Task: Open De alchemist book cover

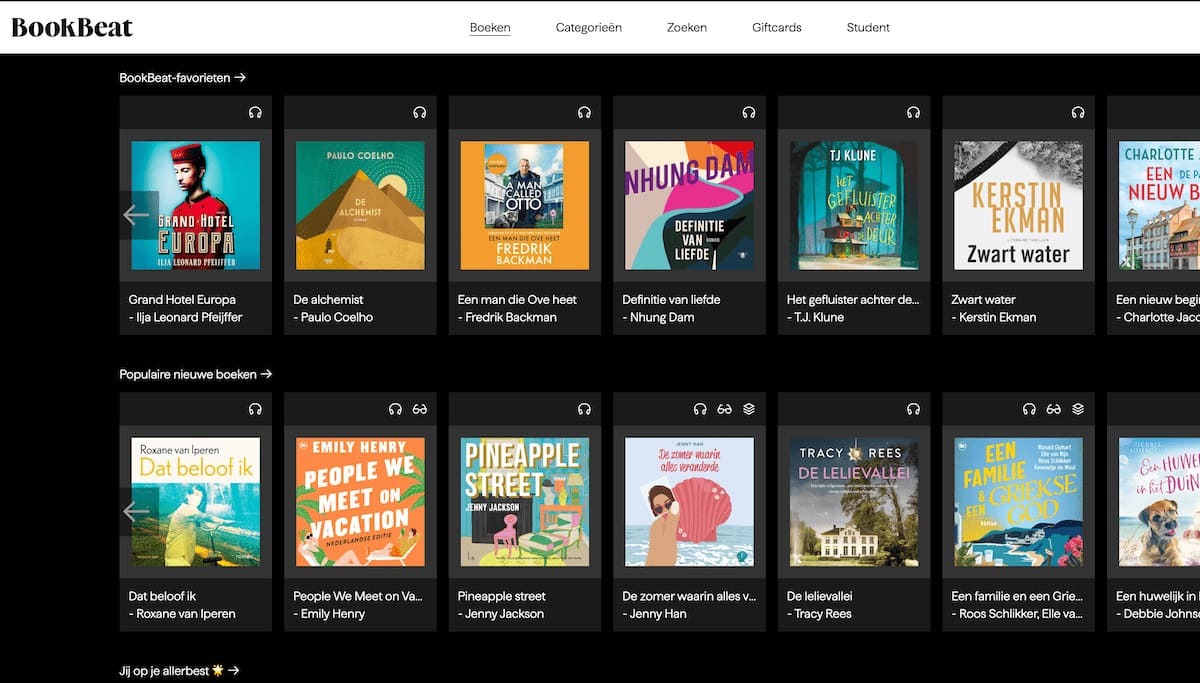Action: (360, 205)
